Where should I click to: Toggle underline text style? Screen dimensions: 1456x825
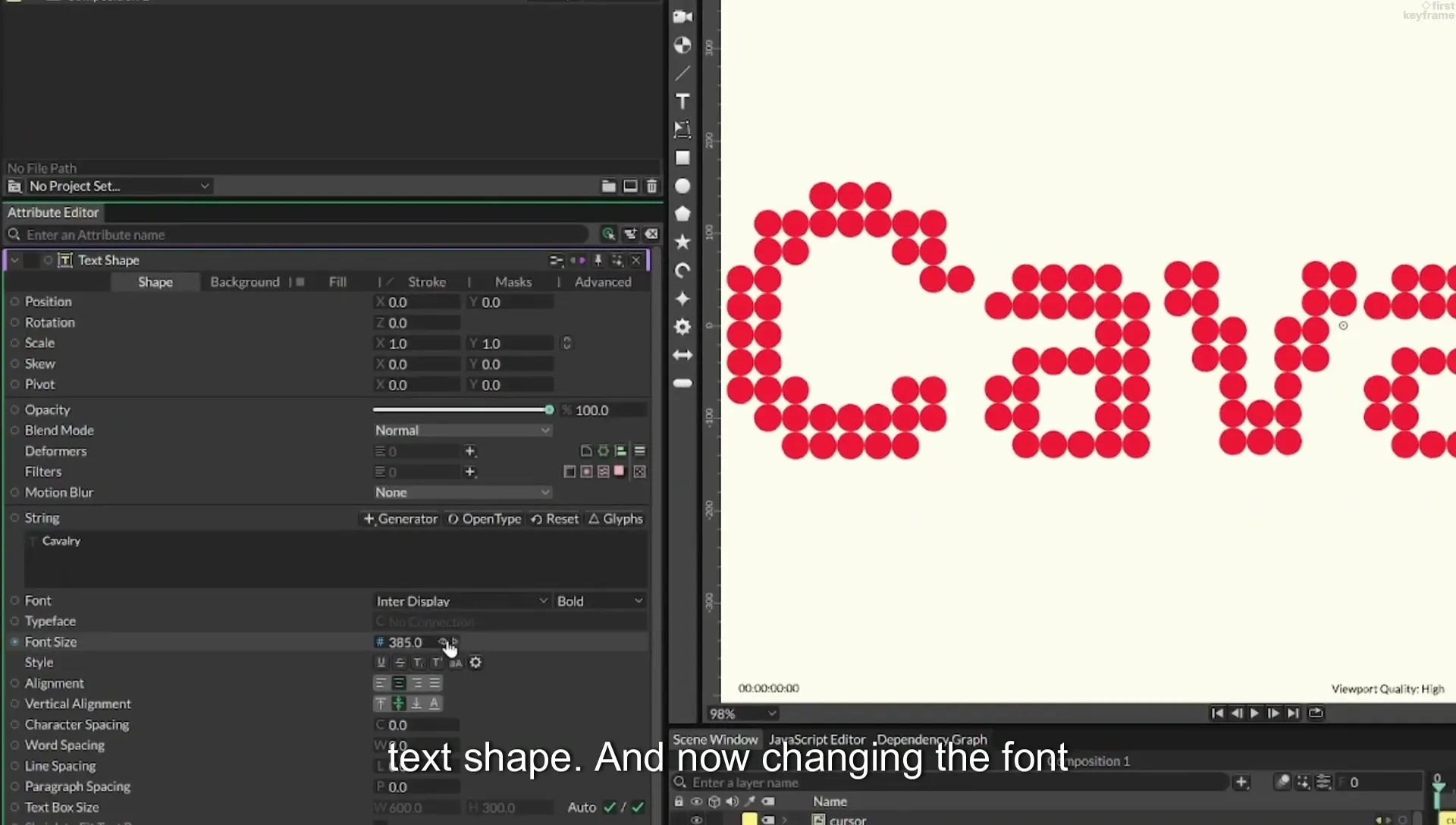pyautogui.click(x=381, y=663)
